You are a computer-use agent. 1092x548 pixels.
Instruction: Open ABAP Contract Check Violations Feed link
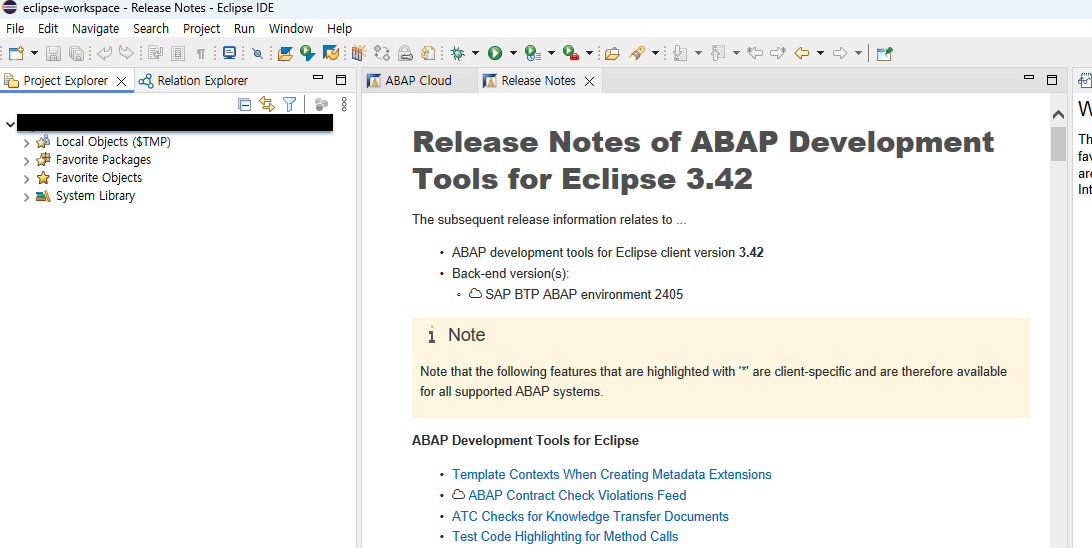[x=577, y=495]
